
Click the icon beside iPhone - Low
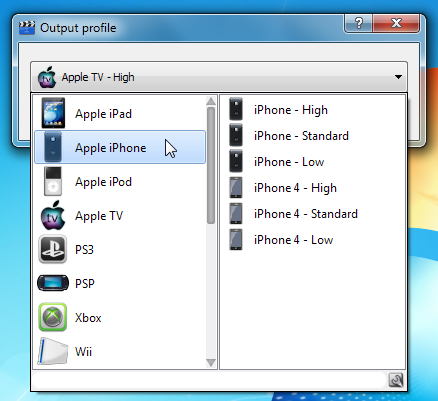236,161
